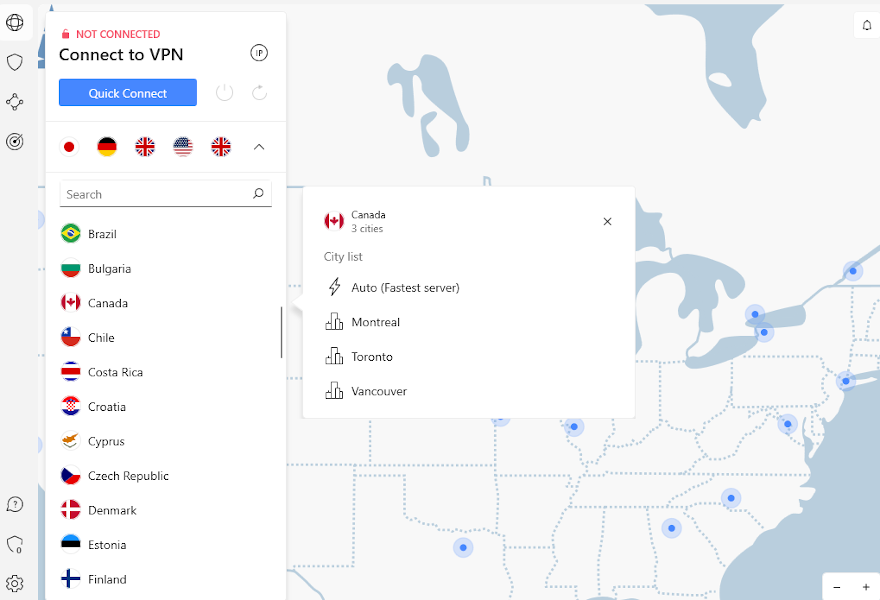Viewport: 880px width, 600px height.
Task: Select Costa Rica in country list
Action: pos(115,372)
